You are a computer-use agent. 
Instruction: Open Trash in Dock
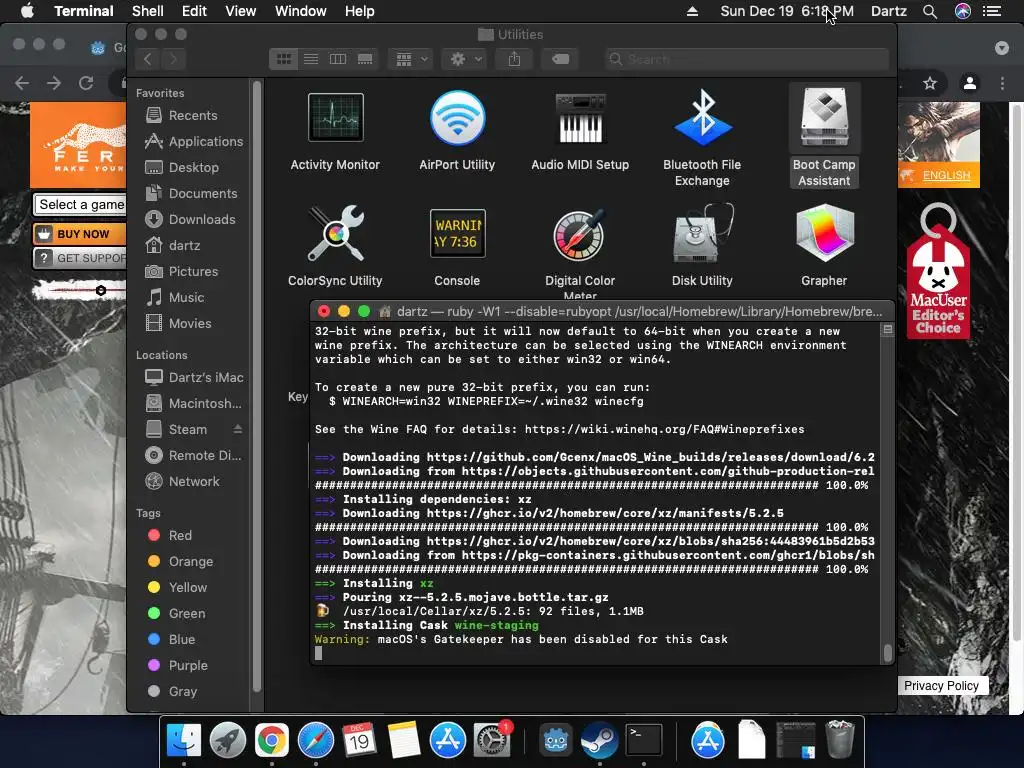839,740
